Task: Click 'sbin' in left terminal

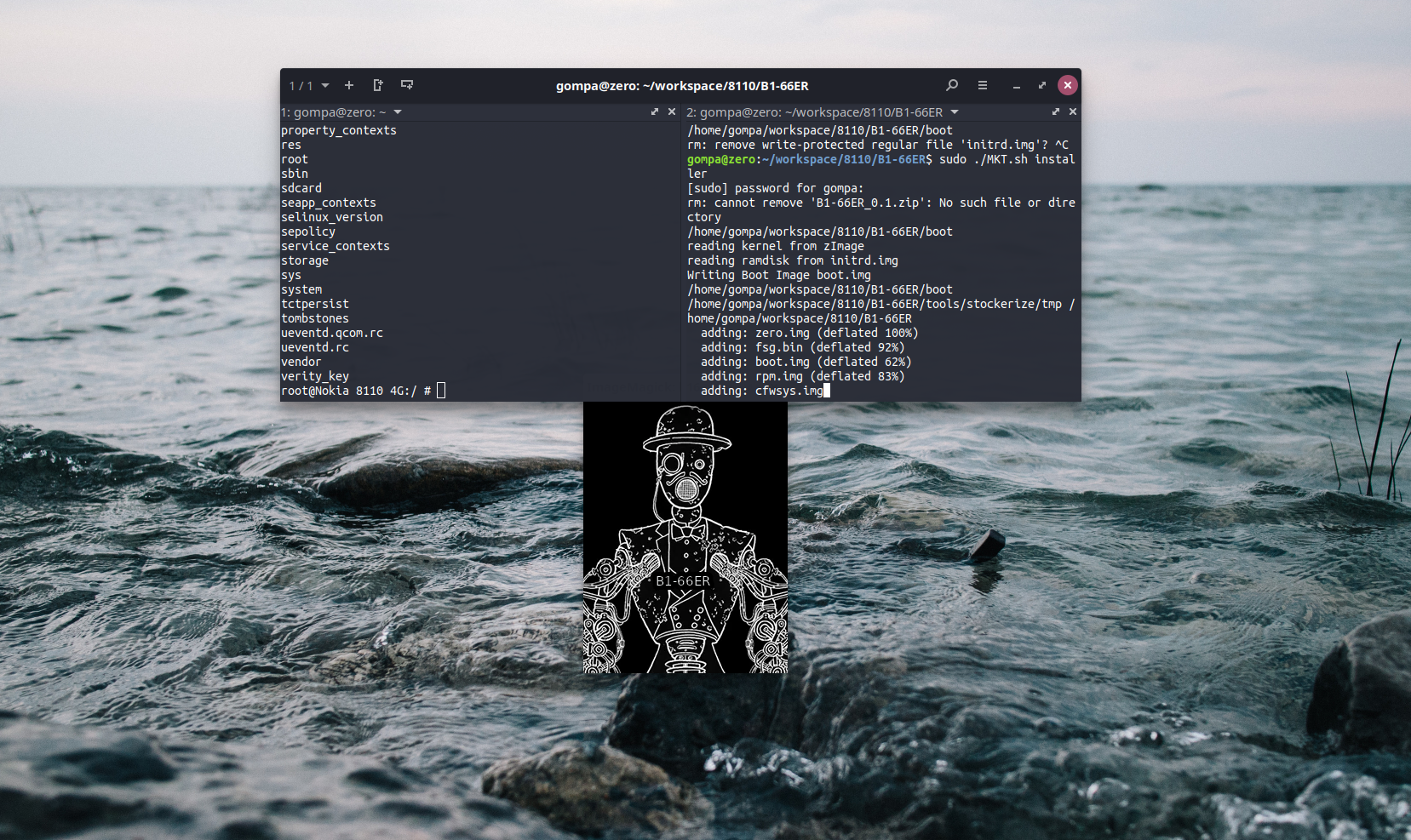Action: (295, 174)
